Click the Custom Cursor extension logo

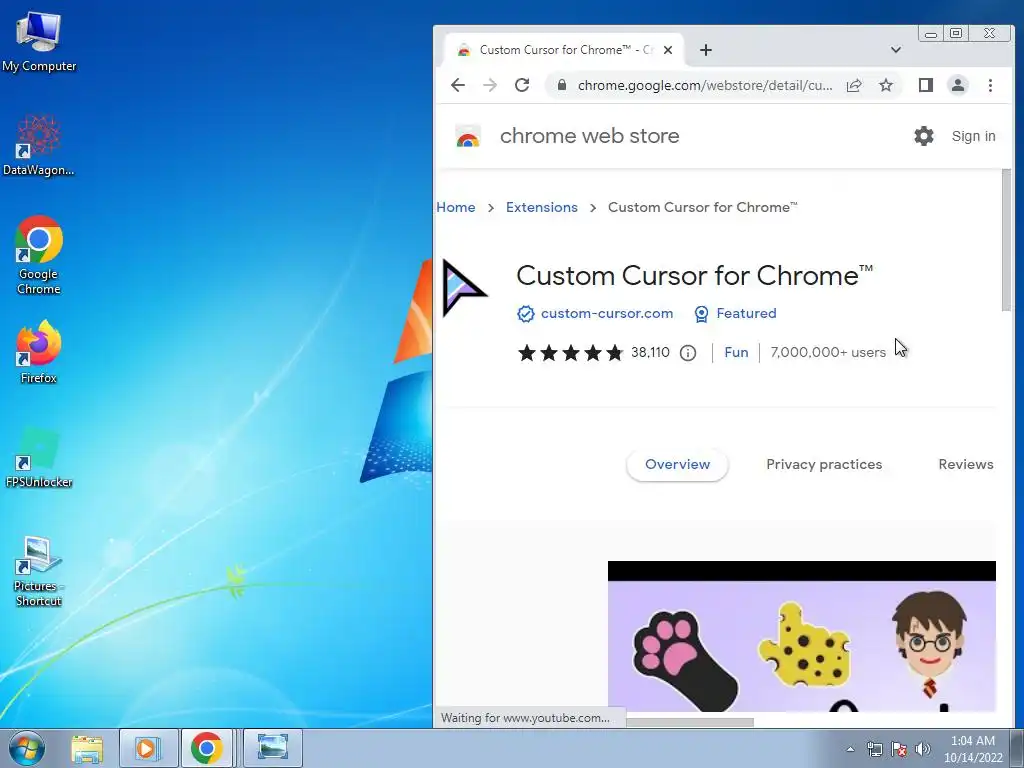pos(464,288)
